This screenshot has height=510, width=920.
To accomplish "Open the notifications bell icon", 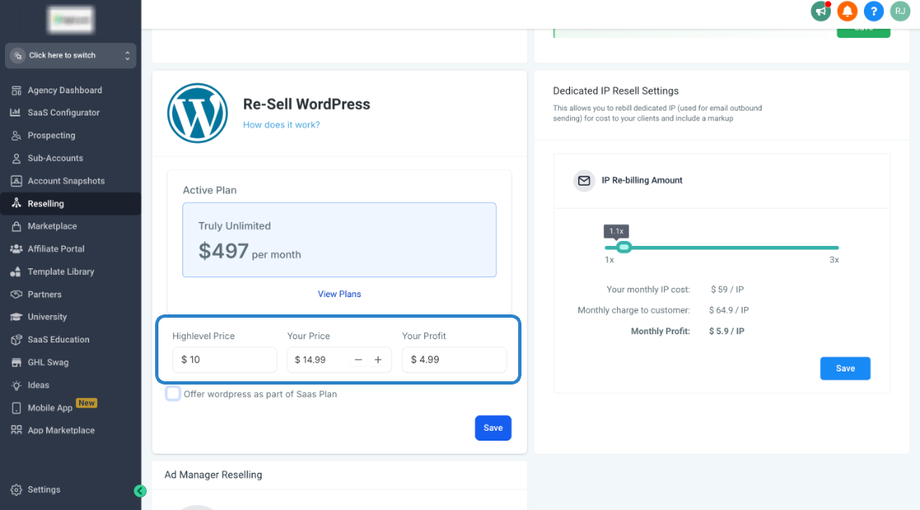I will 847,11.
